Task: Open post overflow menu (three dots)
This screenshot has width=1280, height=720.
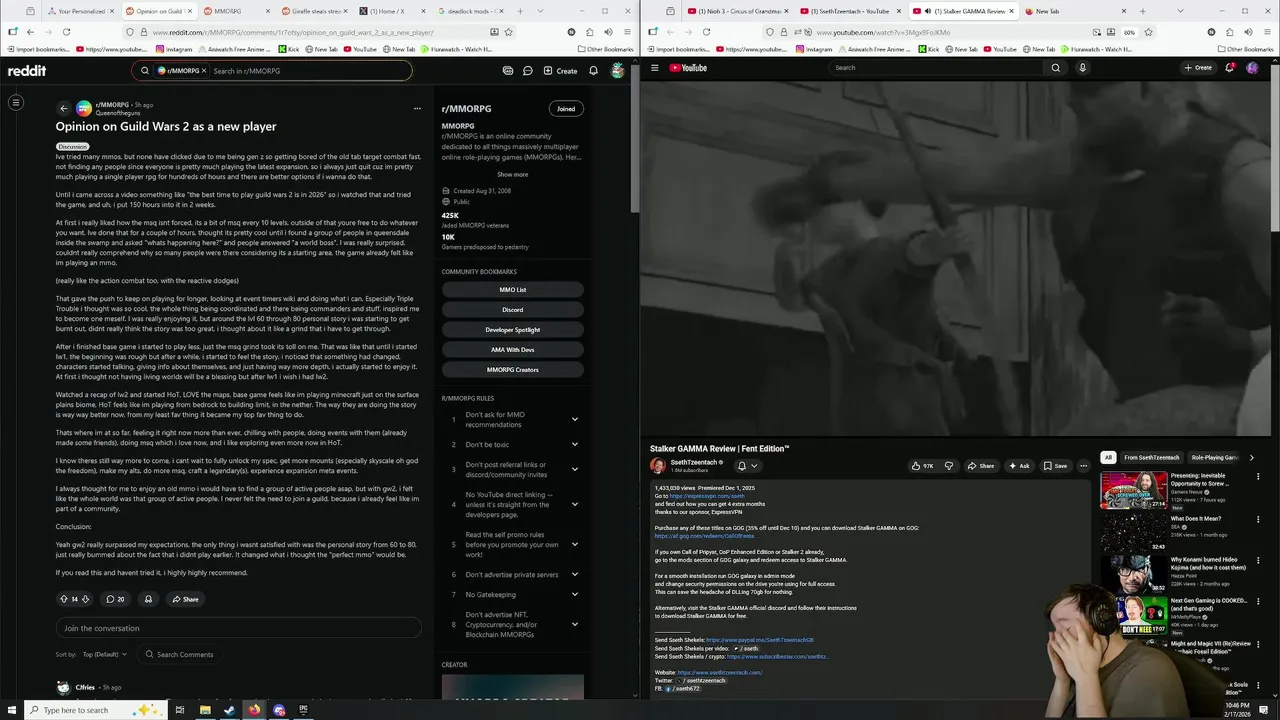Action: click(x=417, y=108)
